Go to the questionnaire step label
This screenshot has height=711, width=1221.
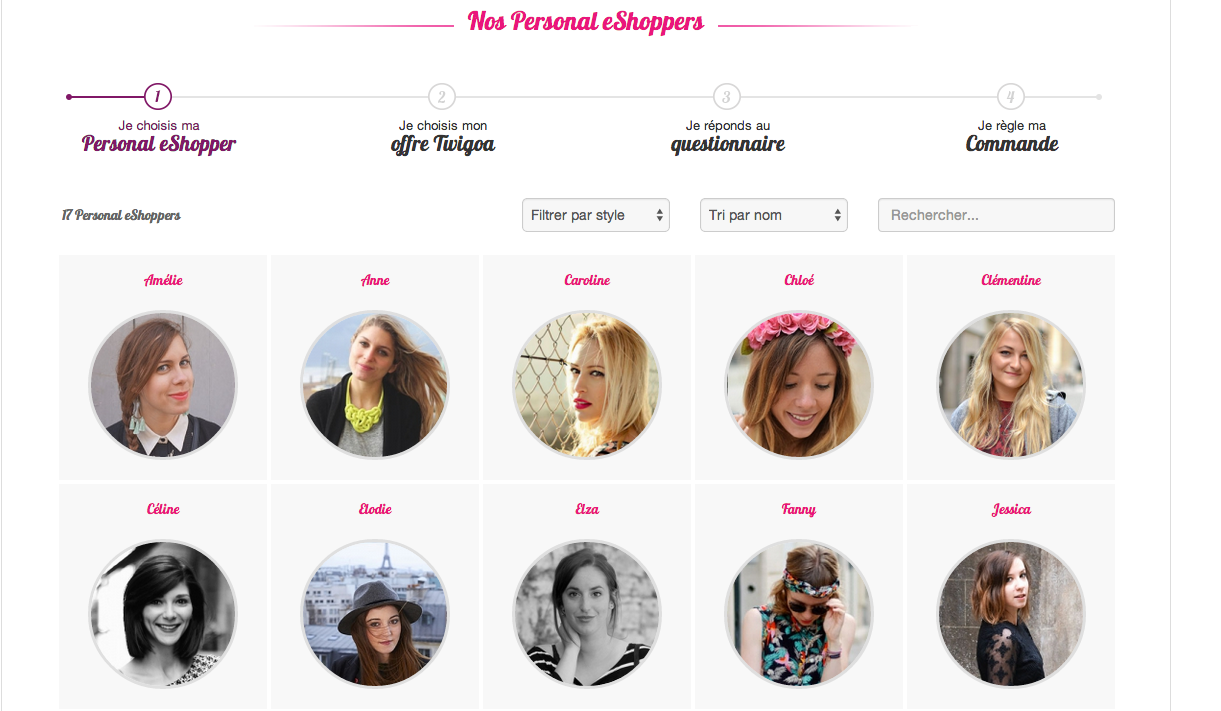click(727, 144)
